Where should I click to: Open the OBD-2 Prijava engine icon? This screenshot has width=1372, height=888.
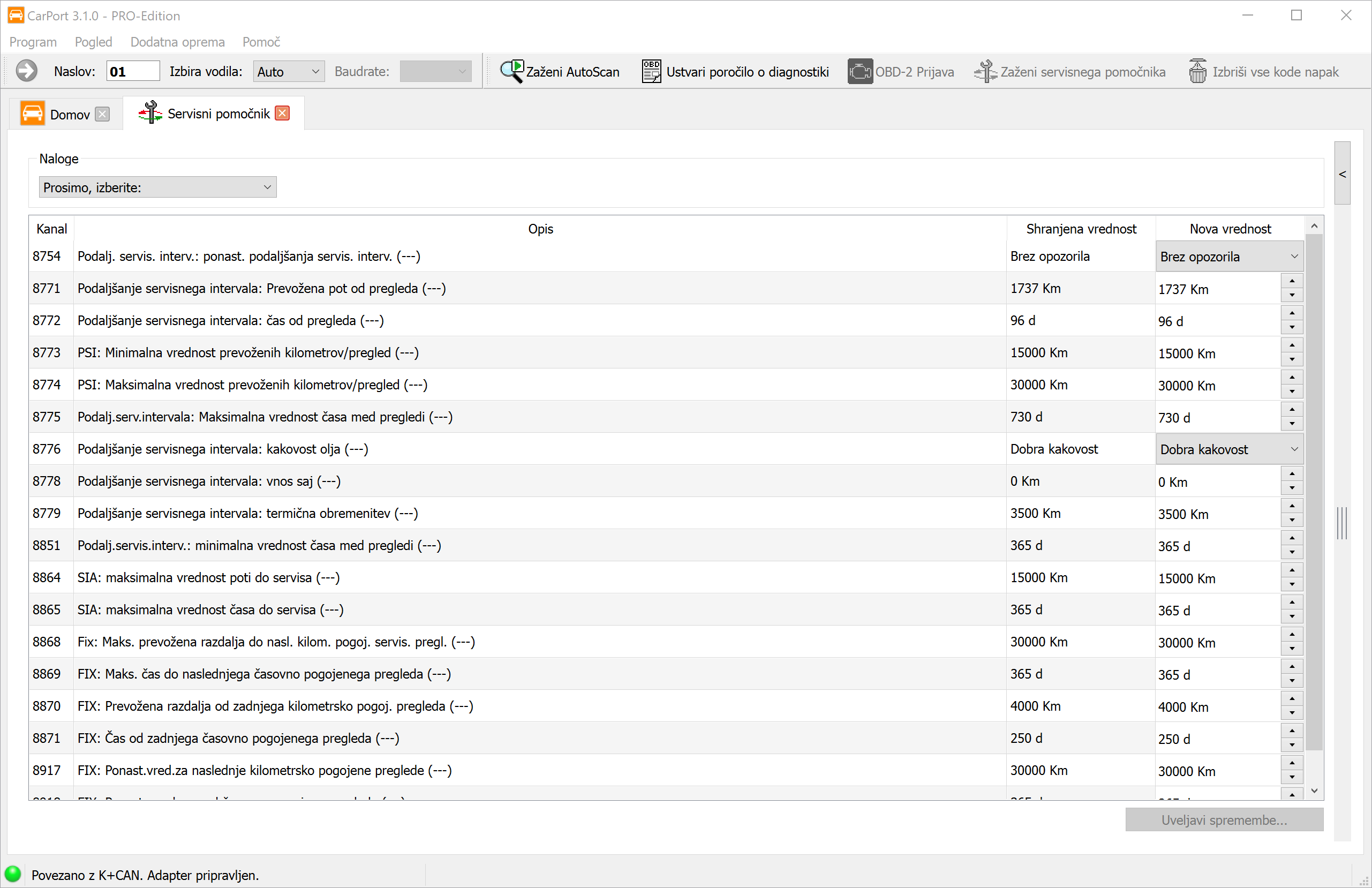(860, 72)
